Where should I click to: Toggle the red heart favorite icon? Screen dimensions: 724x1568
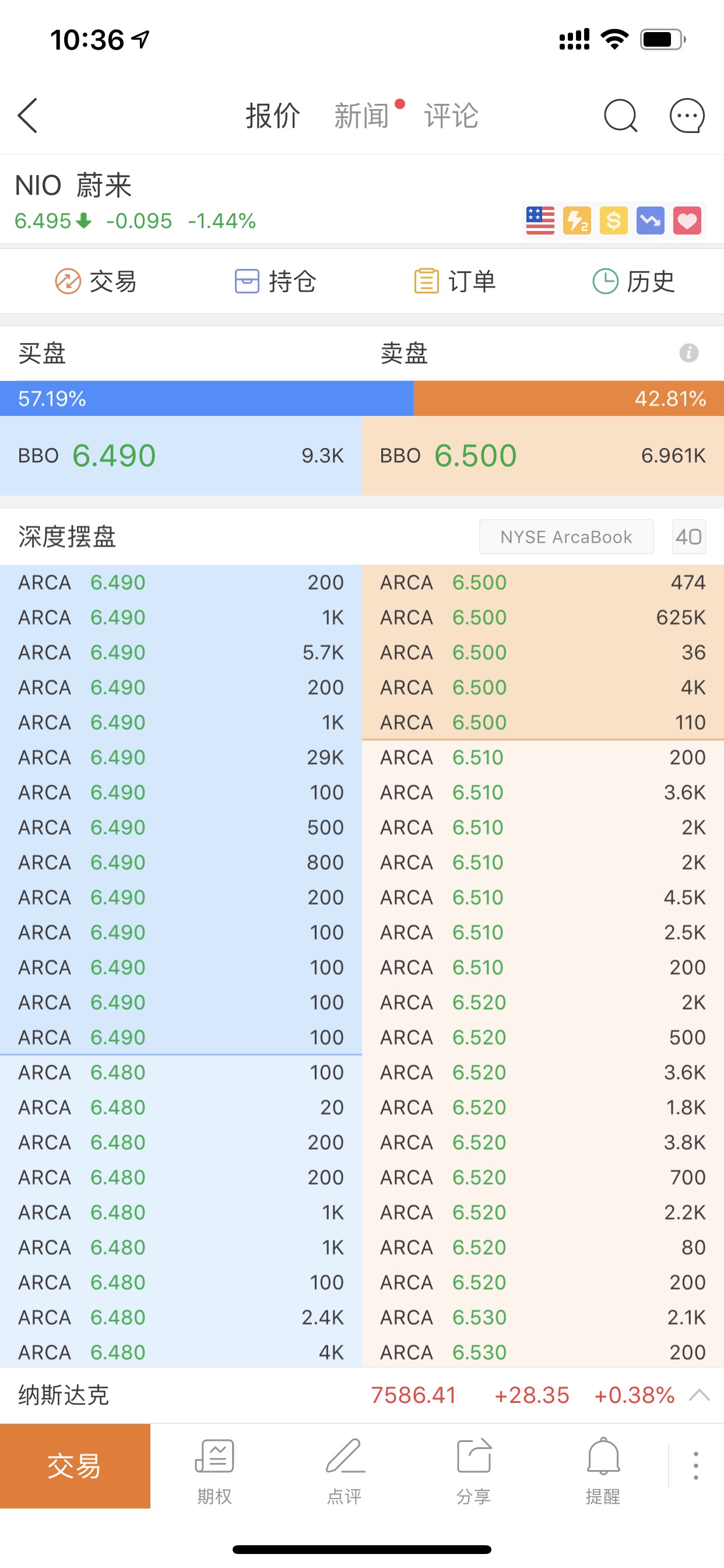coord(687,220)
